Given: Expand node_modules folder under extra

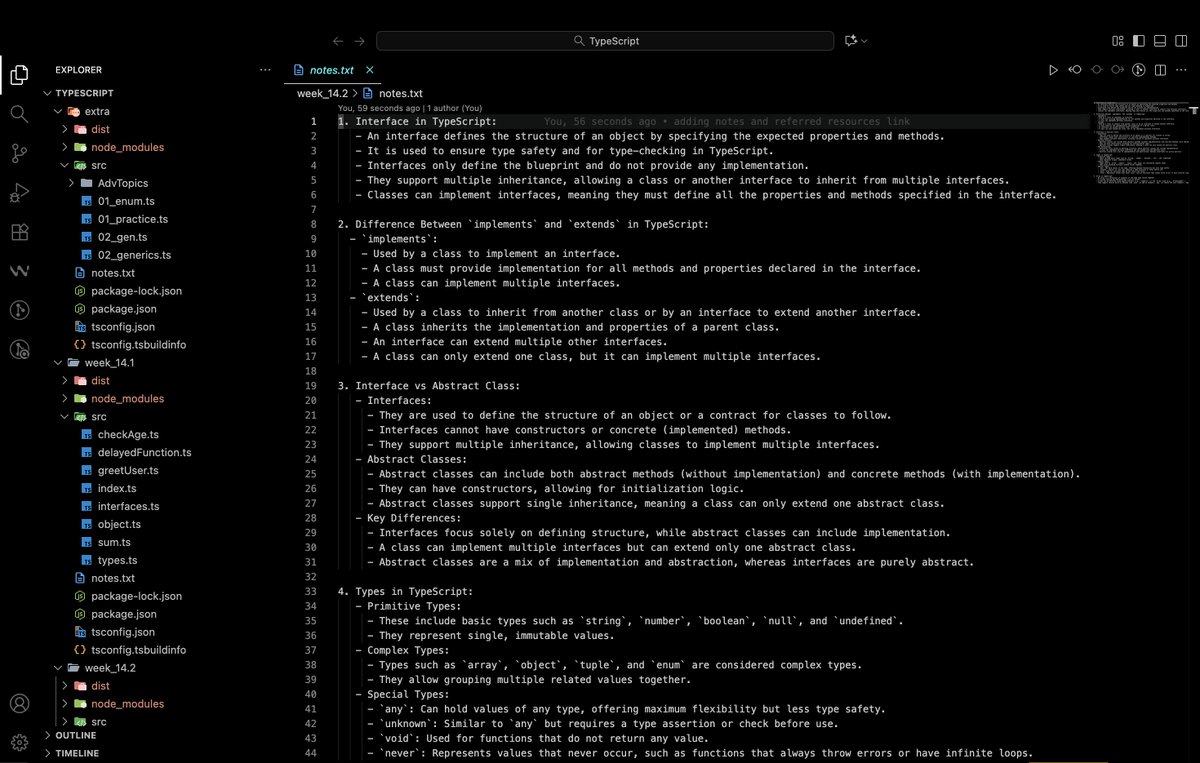Looking at the screenshot, I should point(67,147).
